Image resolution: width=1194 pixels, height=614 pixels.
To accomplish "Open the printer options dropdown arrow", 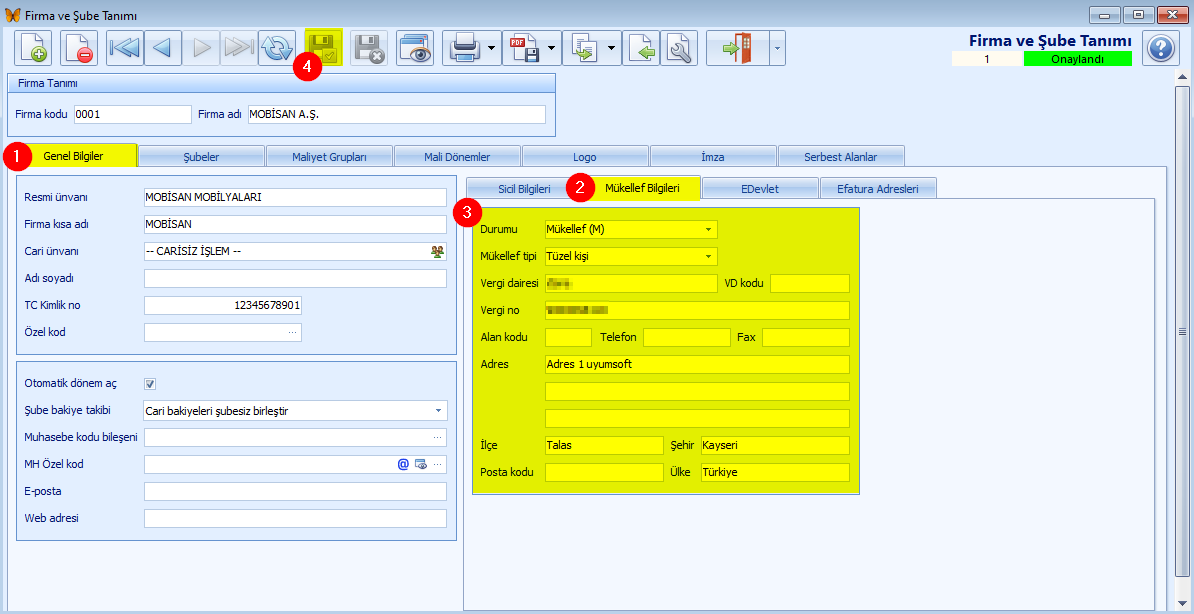I will click(x=492, y=49).
